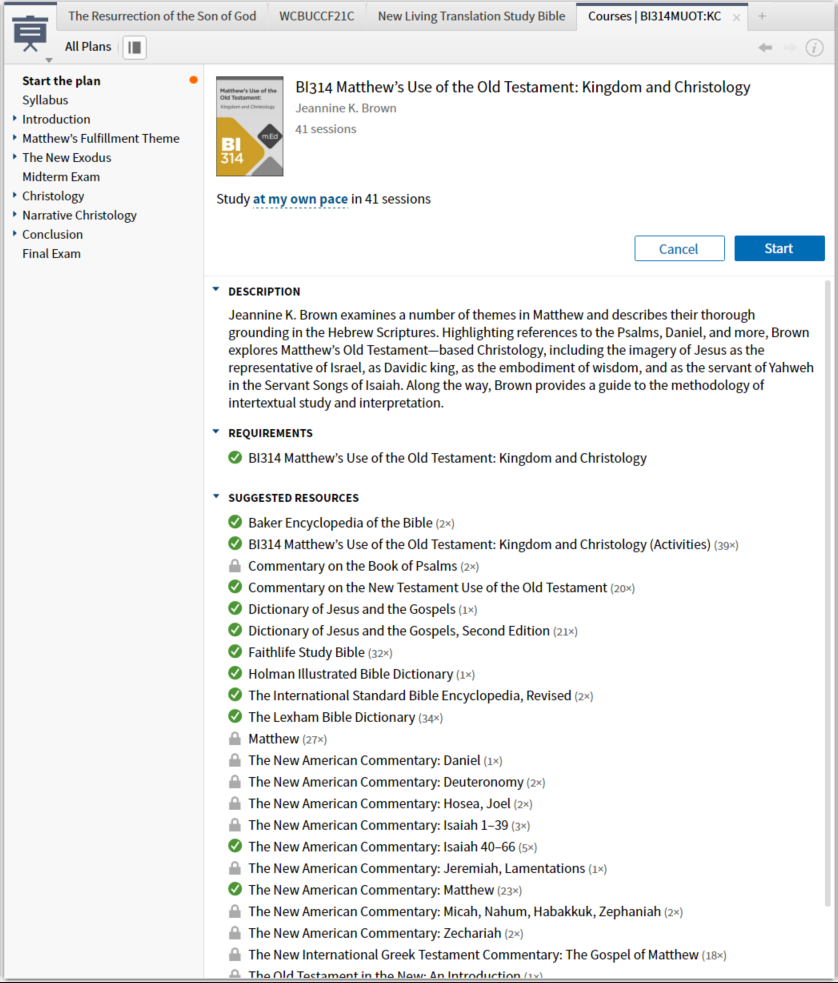Viewport: 838px width, 983px height.
Task: Expand the Conclusion section
Action: tap(14, 234)
